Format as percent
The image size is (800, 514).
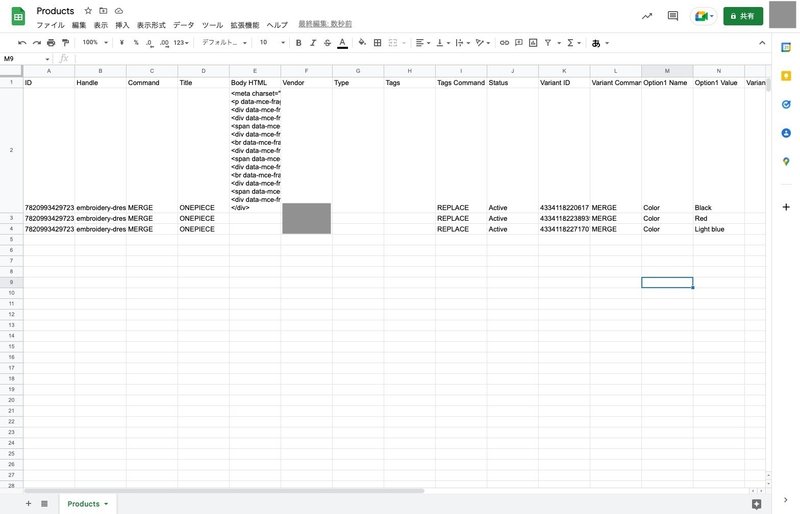[x=136, y=43]
